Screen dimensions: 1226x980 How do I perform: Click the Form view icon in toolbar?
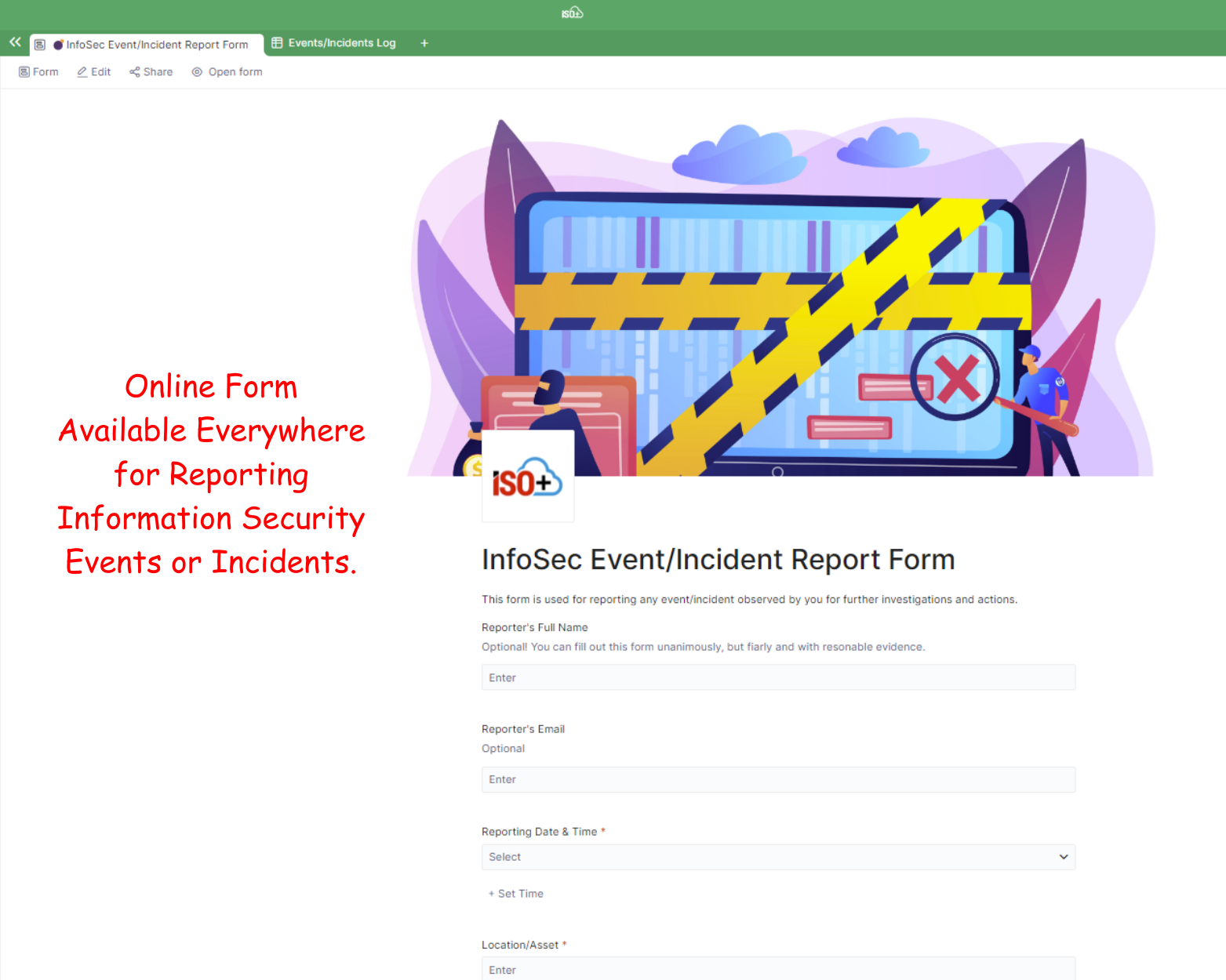pos(24,72)
